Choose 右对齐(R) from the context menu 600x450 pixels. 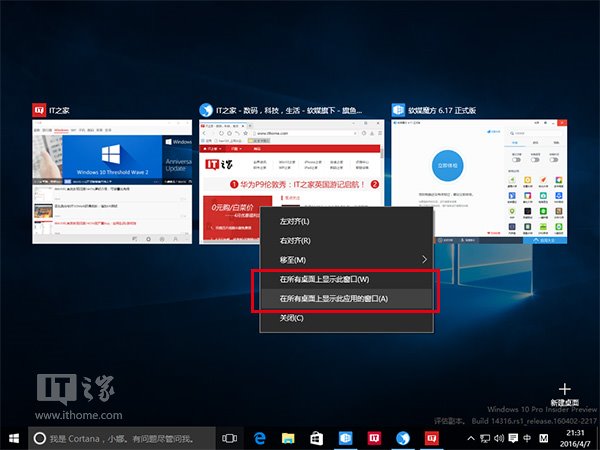[346, 241]
